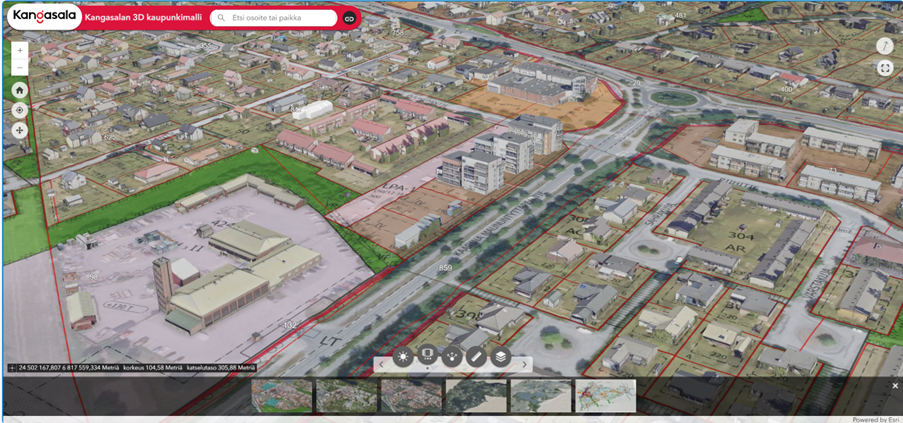The height and width of the screenshot is (423, 903).
Task: Open the share network tool
Action: tap(452, 357)
